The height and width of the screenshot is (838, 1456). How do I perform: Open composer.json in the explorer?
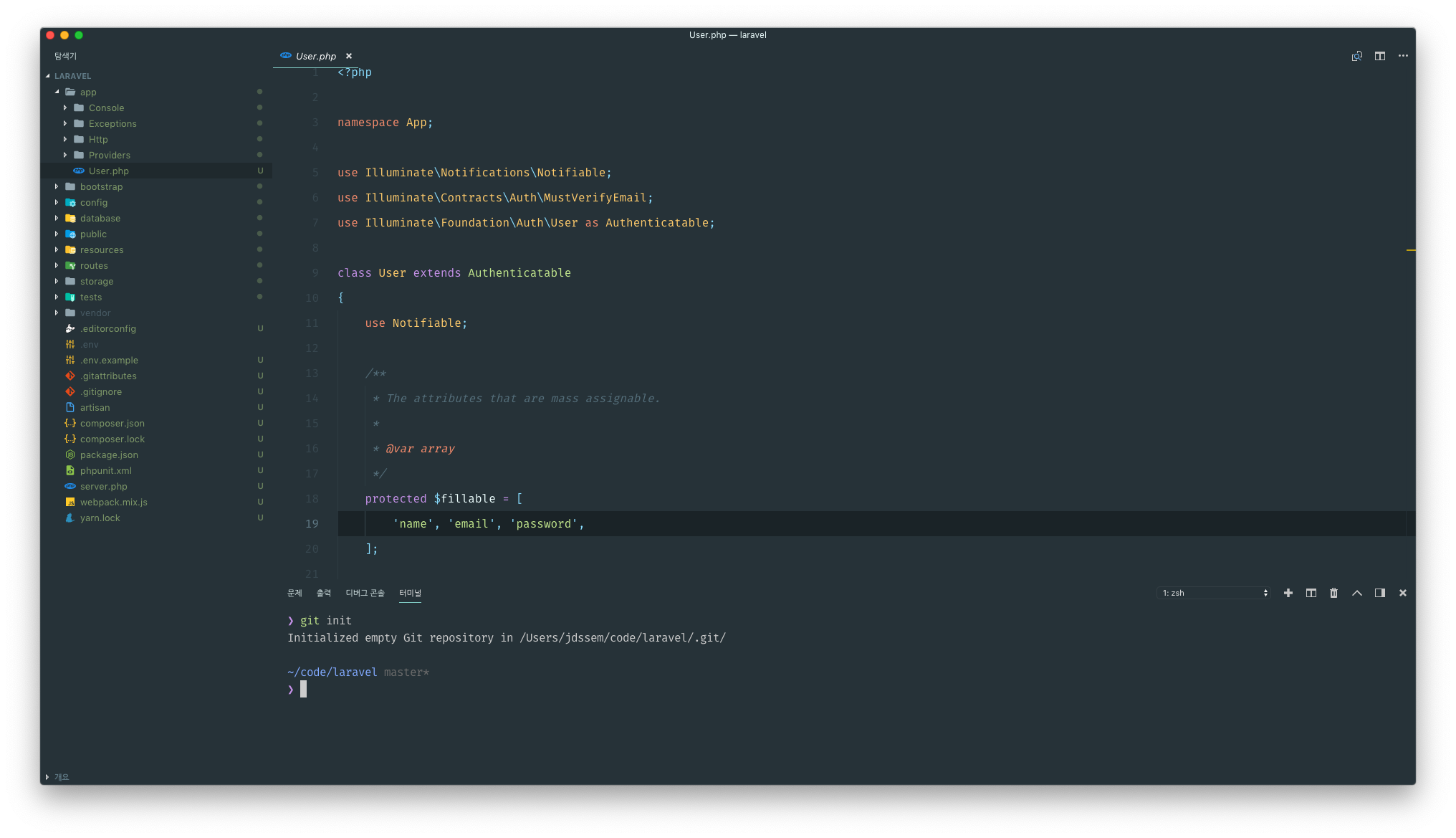tap(112, 424)
